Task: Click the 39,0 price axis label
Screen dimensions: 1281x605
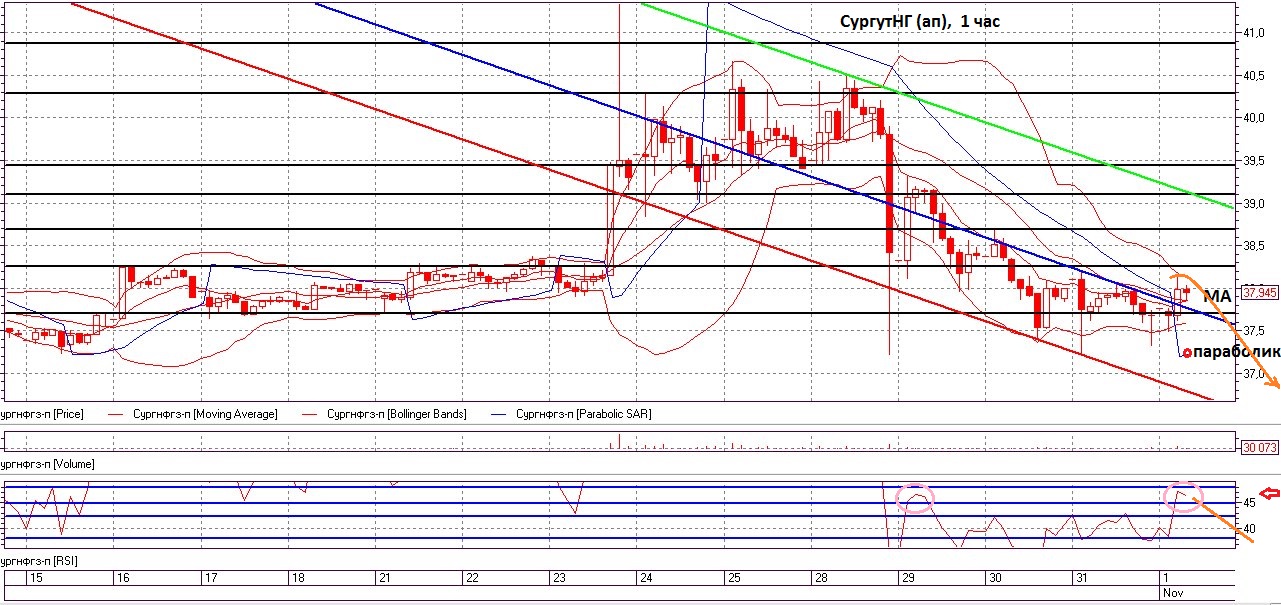Action: (x=1255, y=204)
